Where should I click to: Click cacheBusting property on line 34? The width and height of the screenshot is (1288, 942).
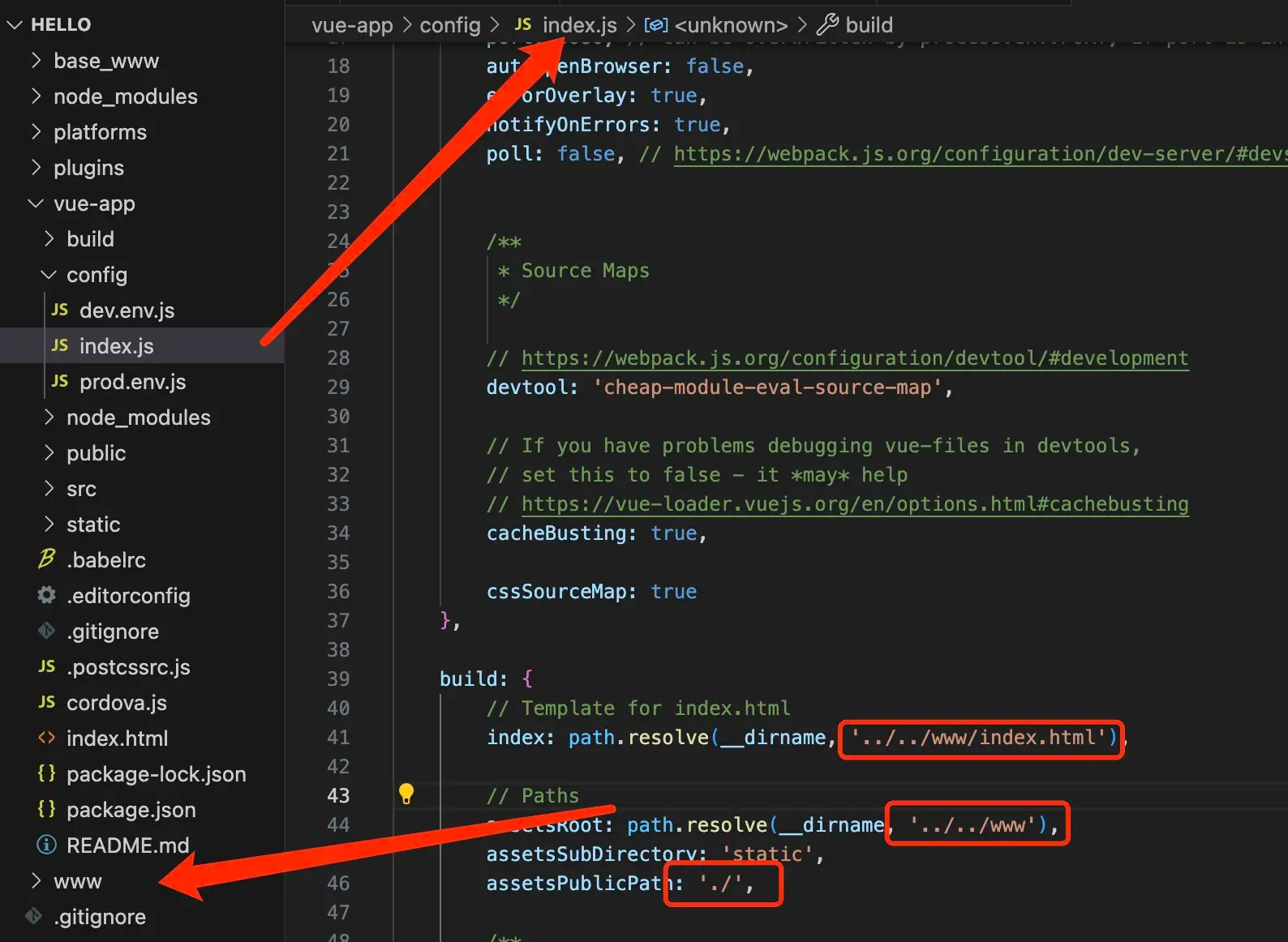click(x=556, y=533)
